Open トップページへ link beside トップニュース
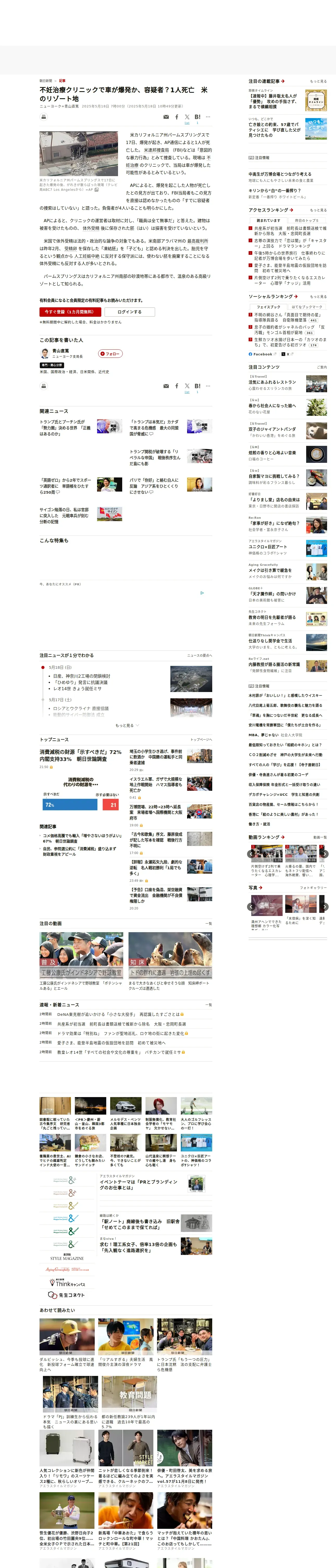This screenshot has height=1568, width=336. pyautogui.click(x=201, y=740)
